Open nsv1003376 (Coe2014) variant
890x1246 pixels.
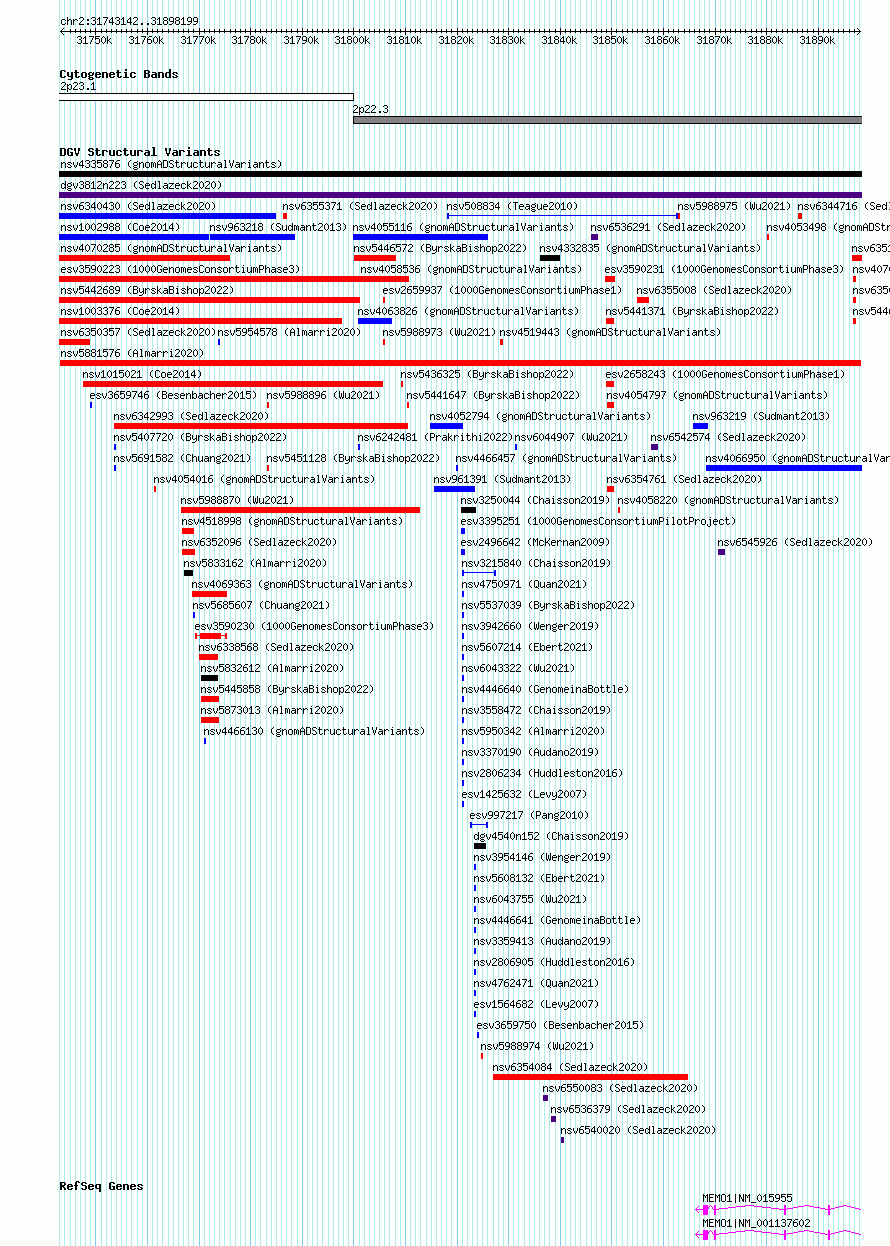pos(120,311)
